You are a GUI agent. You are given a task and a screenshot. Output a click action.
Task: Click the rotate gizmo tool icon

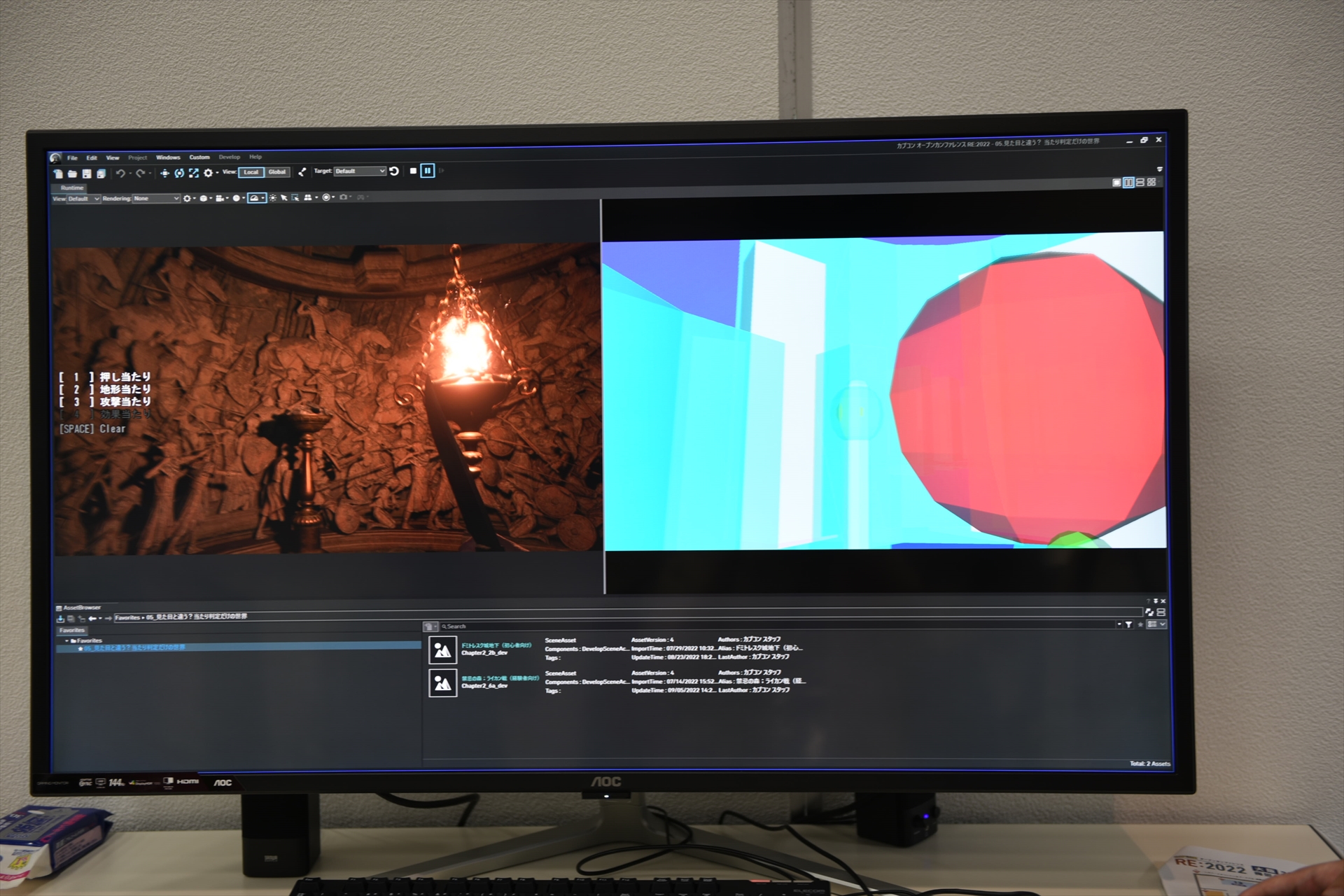click(x=179, y=173)
